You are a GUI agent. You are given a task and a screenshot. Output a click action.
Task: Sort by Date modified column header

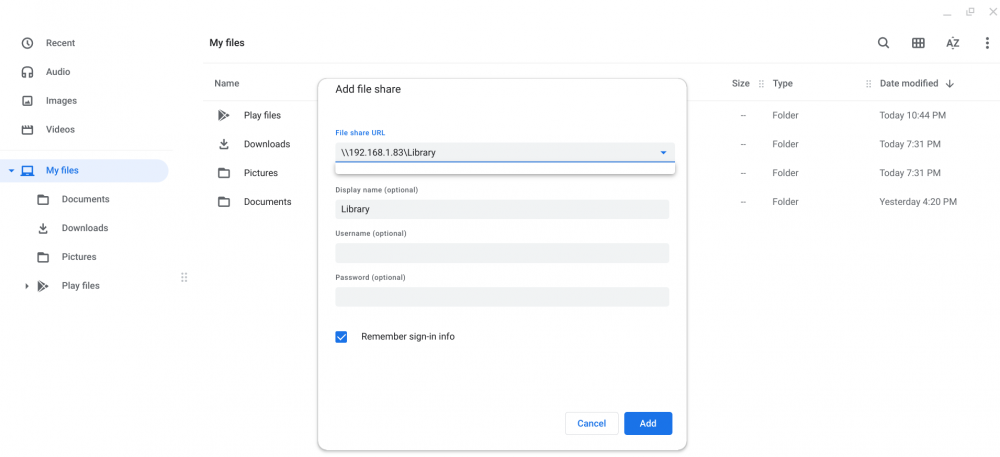(x=909, y=83)
